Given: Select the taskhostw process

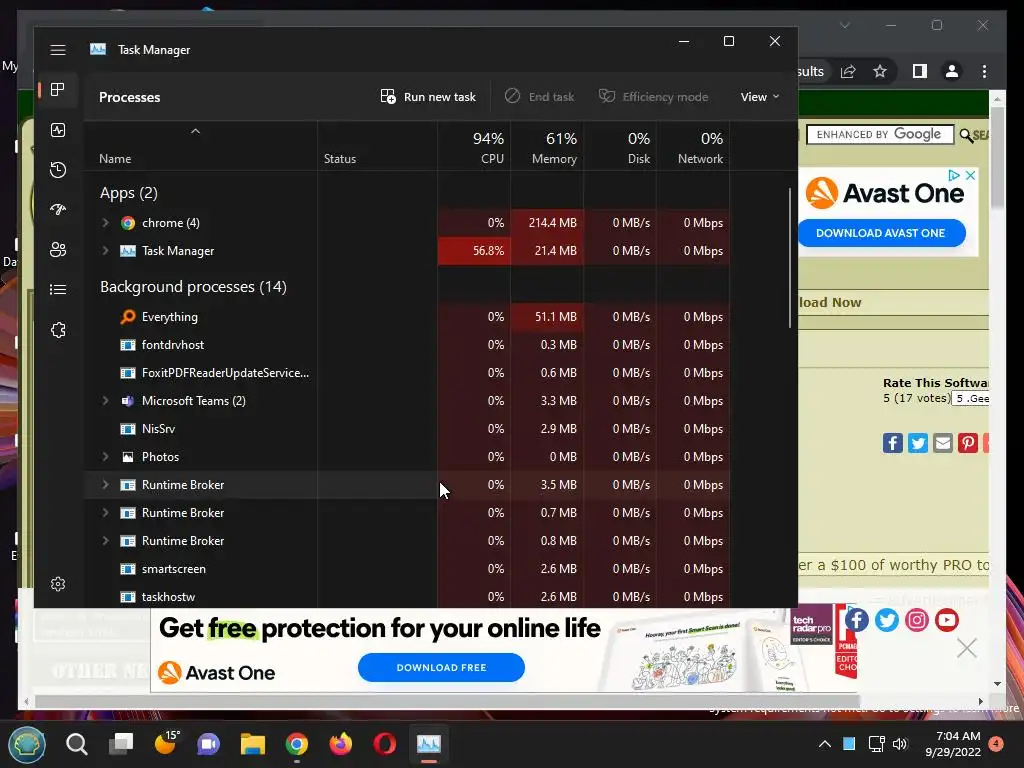Looking at the screenshot, I should pyautogui.click(x=407, y=597).
